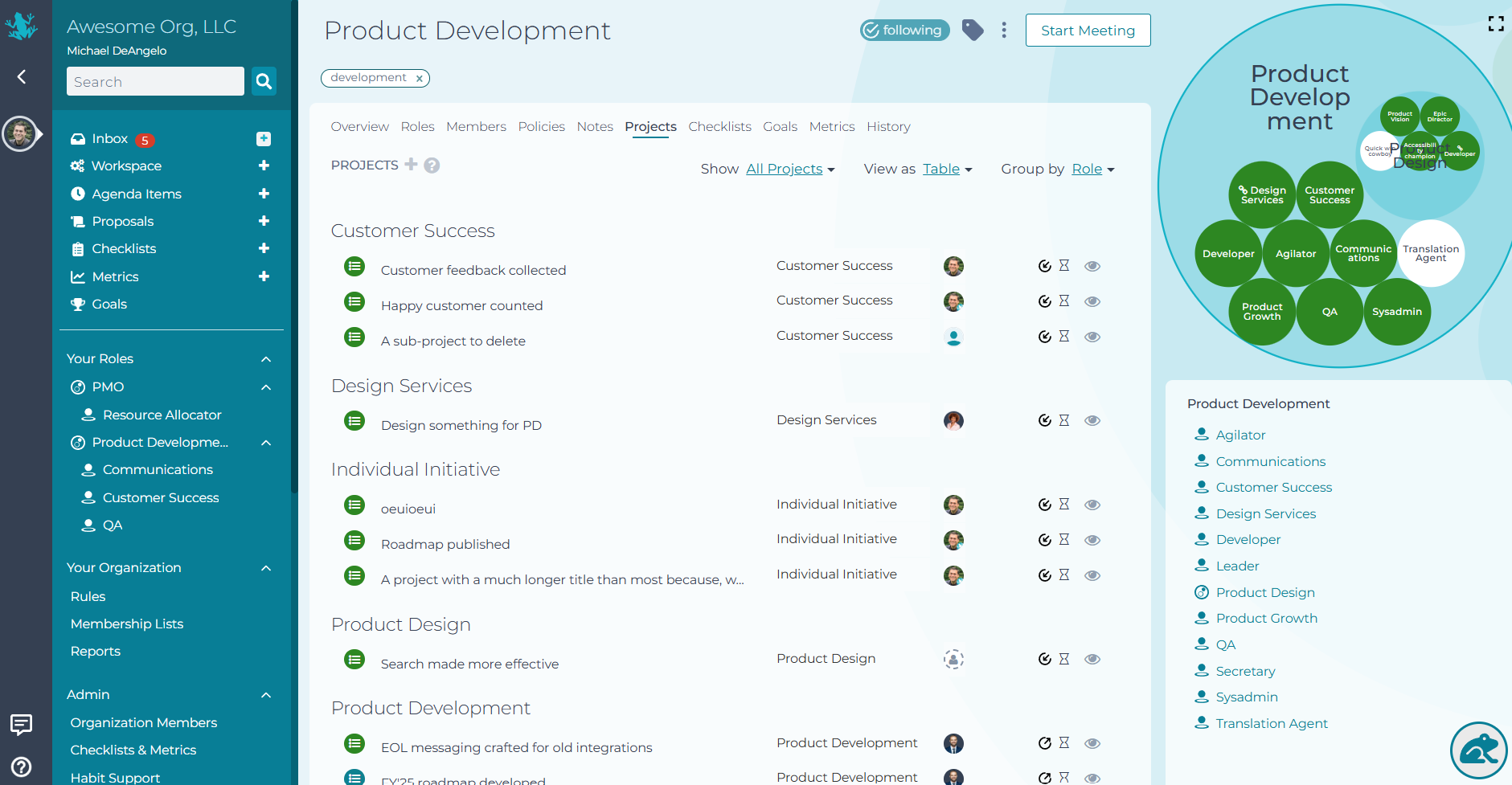Screen dimensions: 1512x785
Task: Add new Workspace item with the plus icon
Action: point(264,166)
